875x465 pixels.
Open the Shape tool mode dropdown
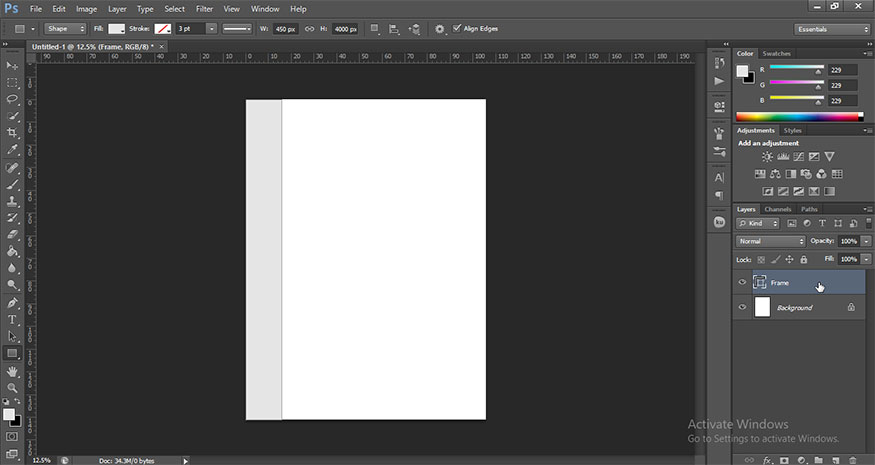[65, 29]
